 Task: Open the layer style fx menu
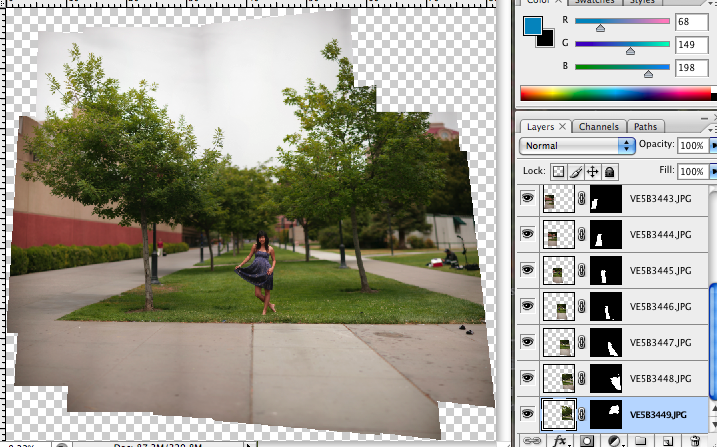(x=560, y=440)
